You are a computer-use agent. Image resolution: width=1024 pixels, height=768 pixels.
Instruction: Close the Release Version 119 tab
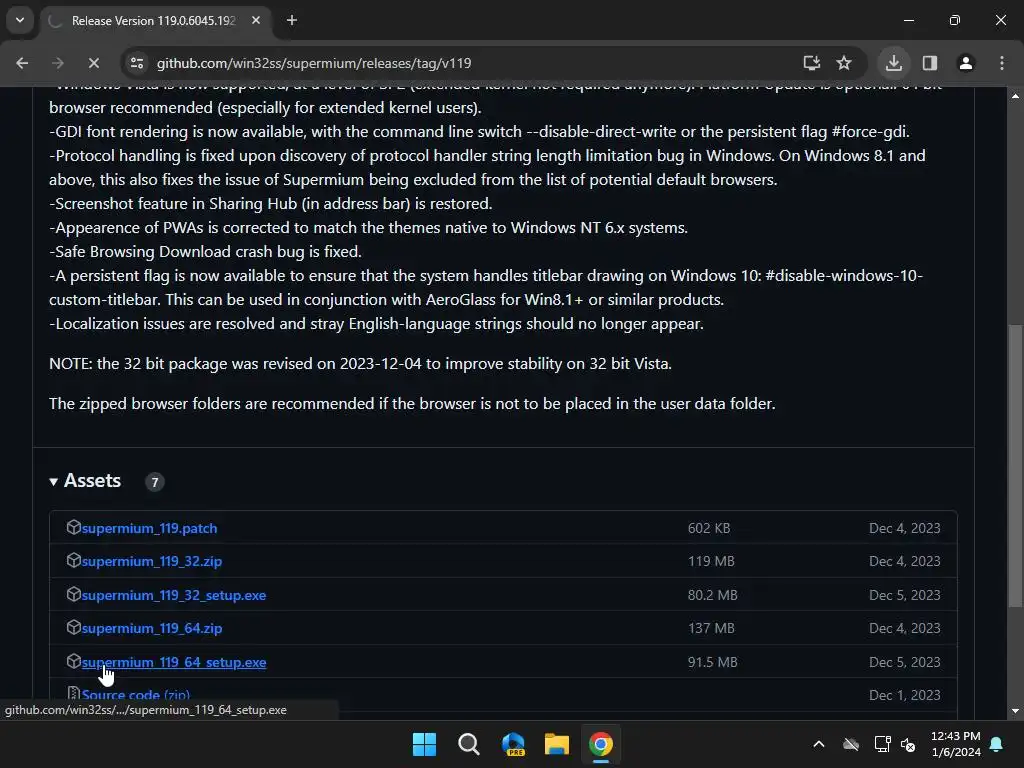256,20
